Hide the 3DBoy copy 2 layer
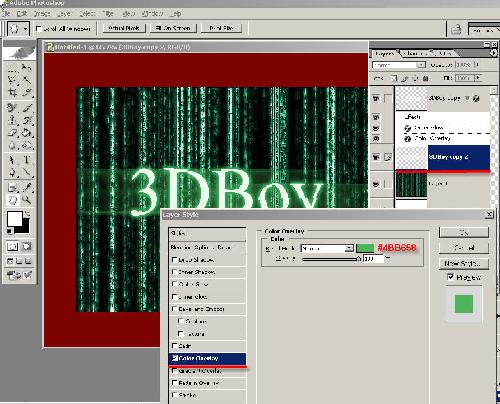 pyautogui.click(x=376, y=157)
